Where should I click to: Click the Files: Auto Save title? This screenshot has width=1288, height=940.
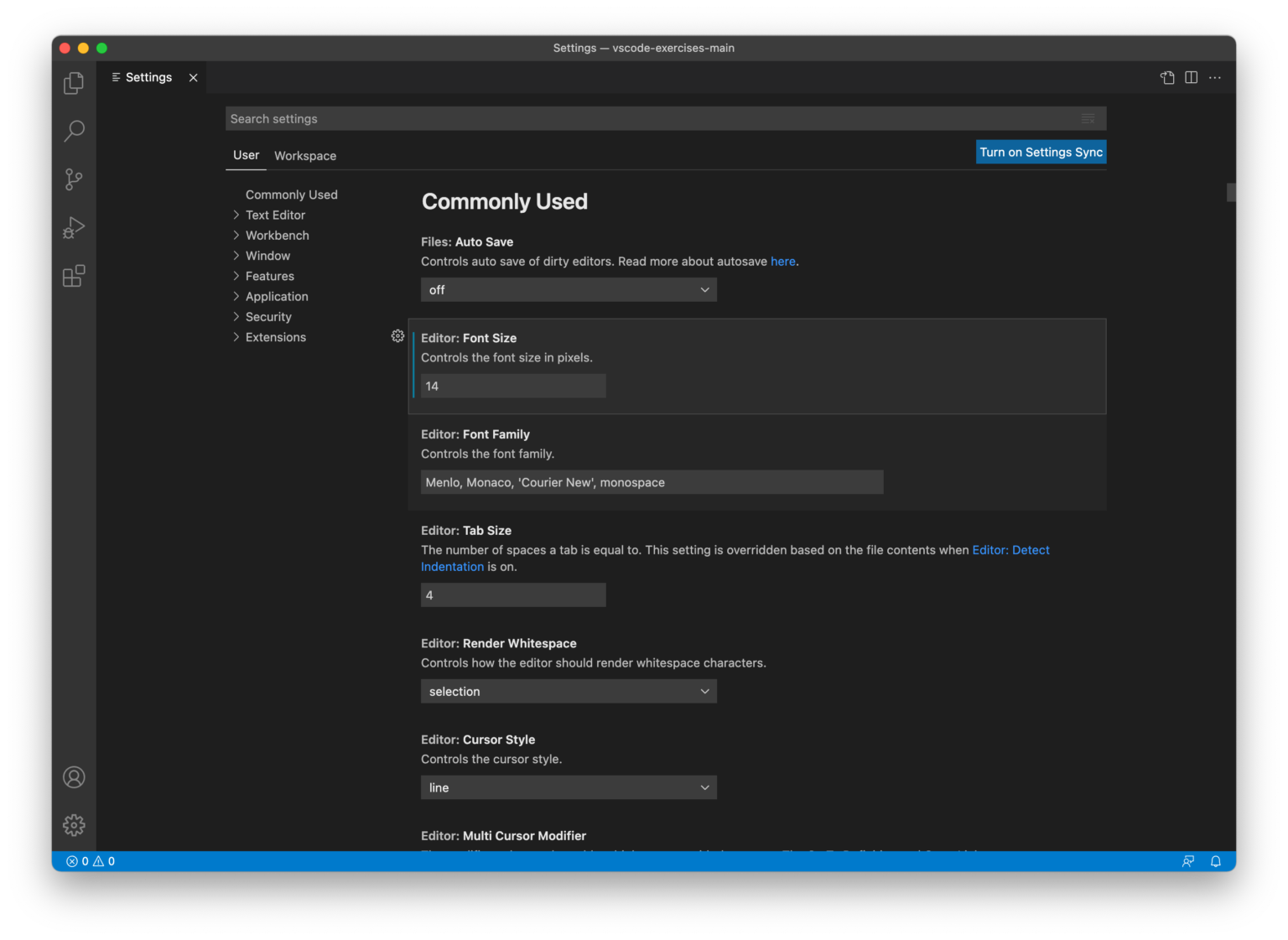(467, 242)
